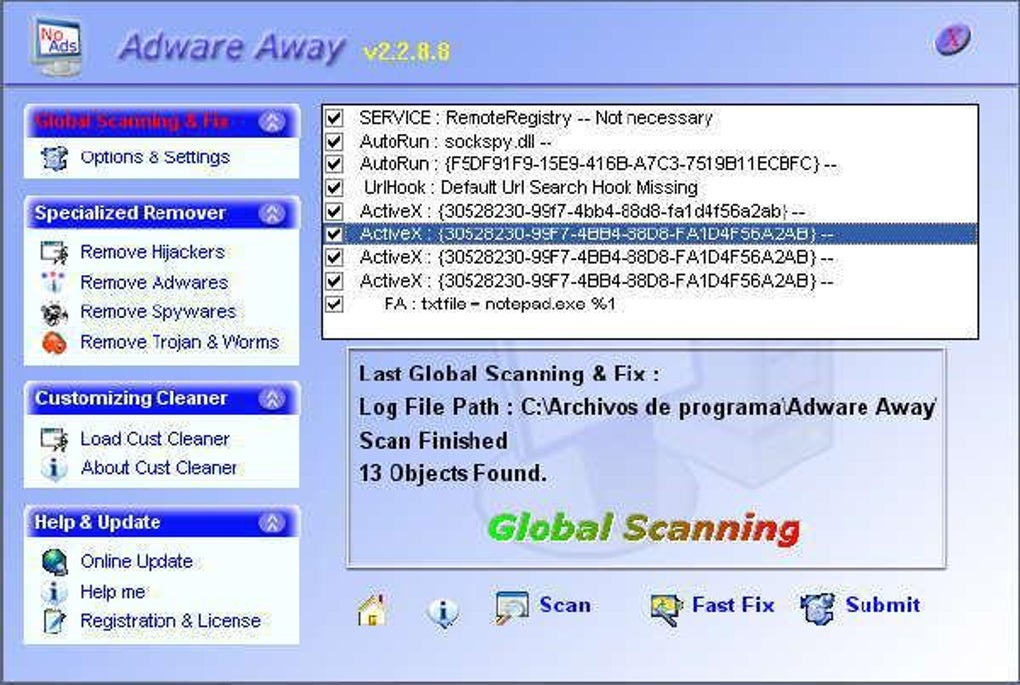Toggle checkbox of the highlighted ActiveX entry
Viewport: 1020px width, 685px height.
pyautogui.click(x=334, y=234)
